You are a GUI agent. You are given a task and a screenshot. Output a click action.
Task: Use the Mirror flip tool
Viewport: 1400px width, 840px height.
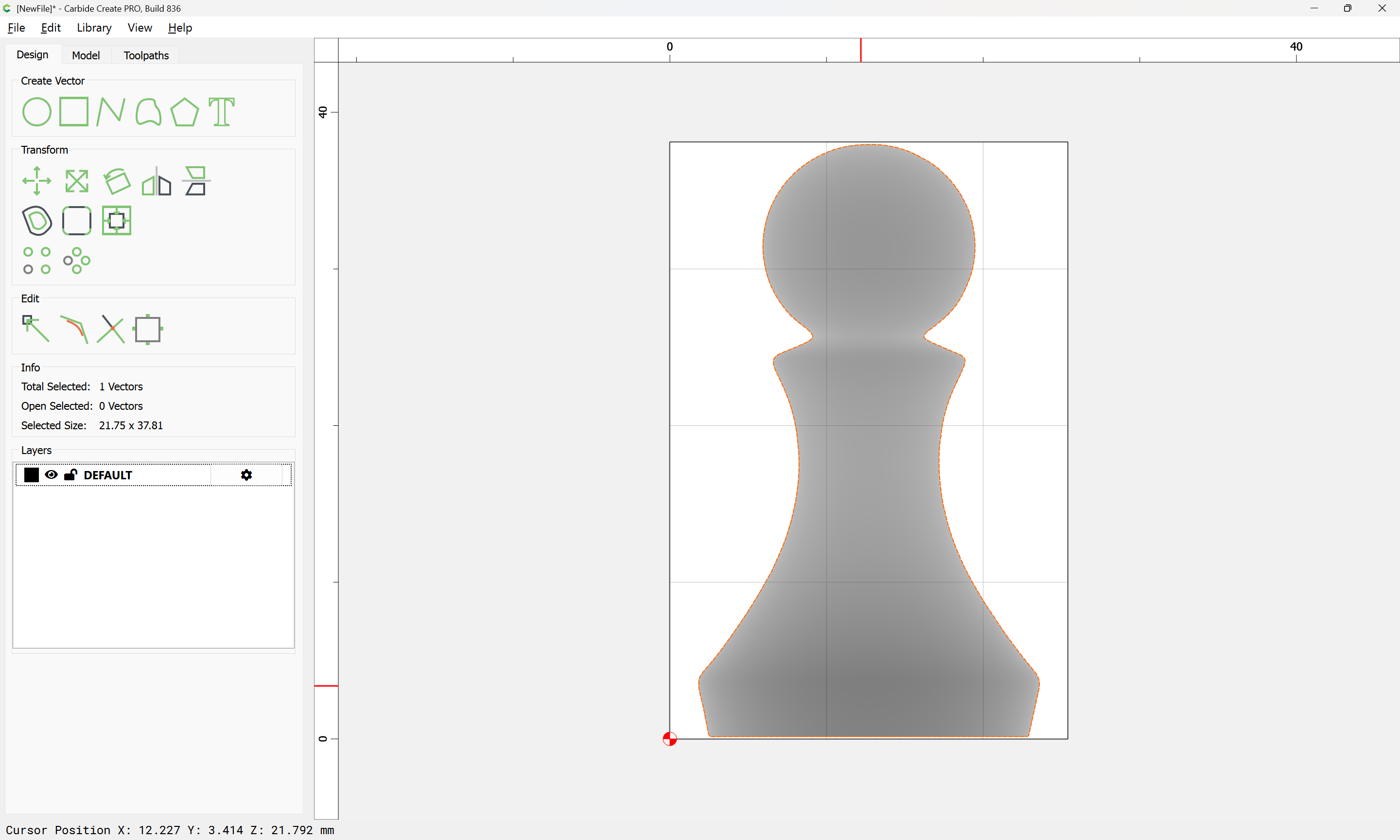click(x=156, y=181)
